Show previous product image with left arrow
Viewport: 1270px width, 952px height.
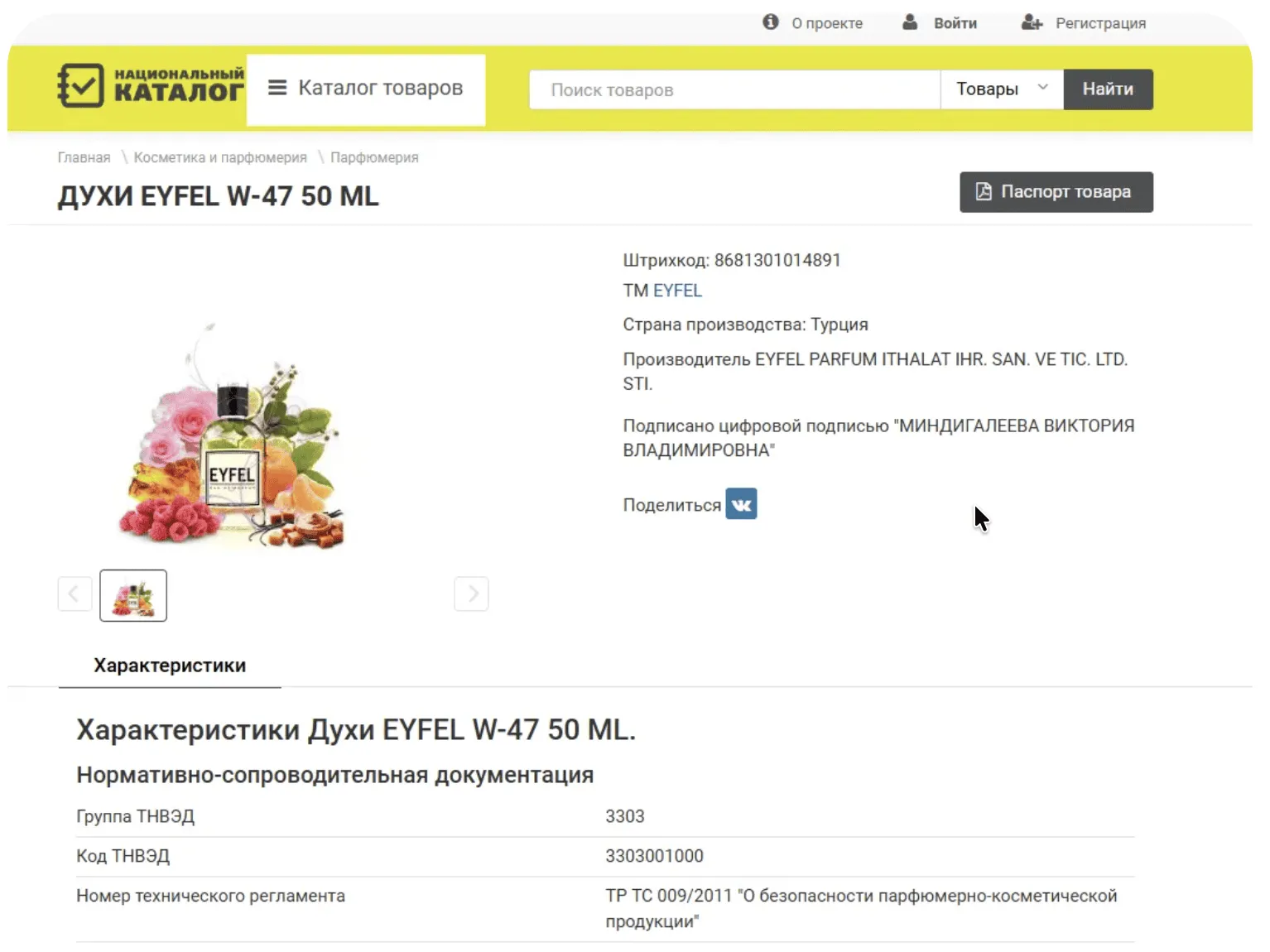(x=75, y=594)
